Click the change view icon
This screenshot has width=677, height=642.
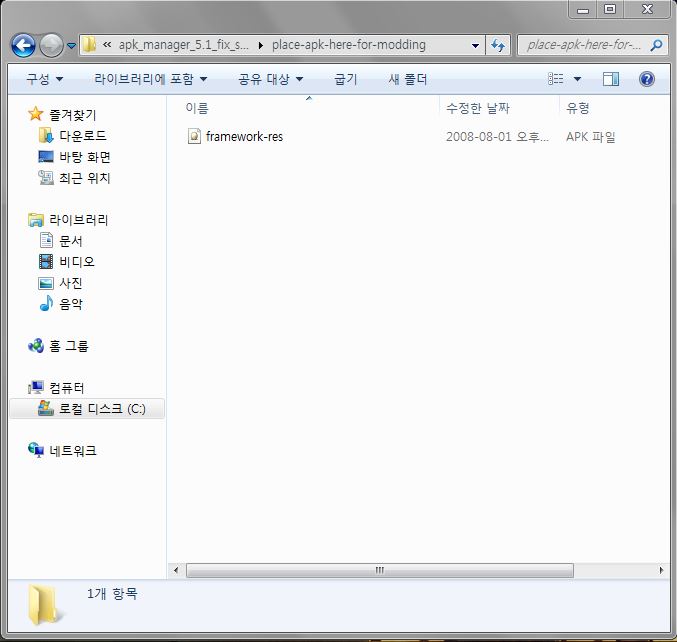pos(557,79)
